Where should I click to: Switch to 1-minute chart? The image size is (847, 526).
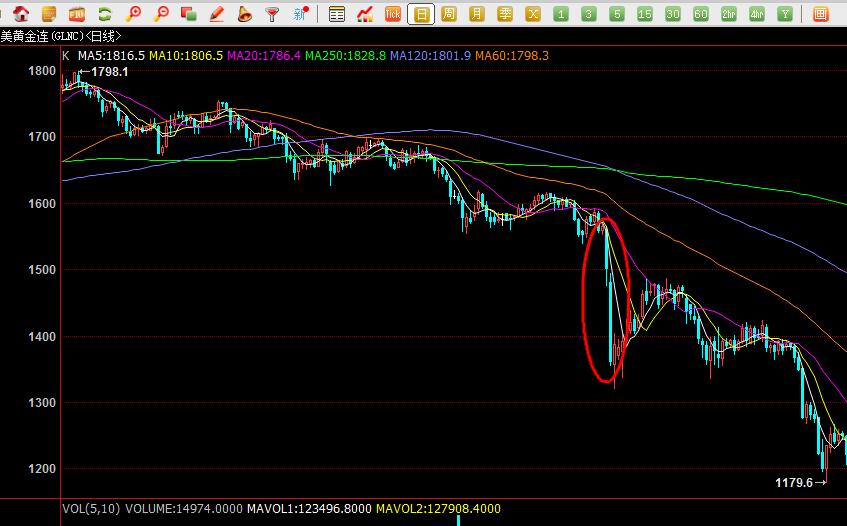(561, 14)
